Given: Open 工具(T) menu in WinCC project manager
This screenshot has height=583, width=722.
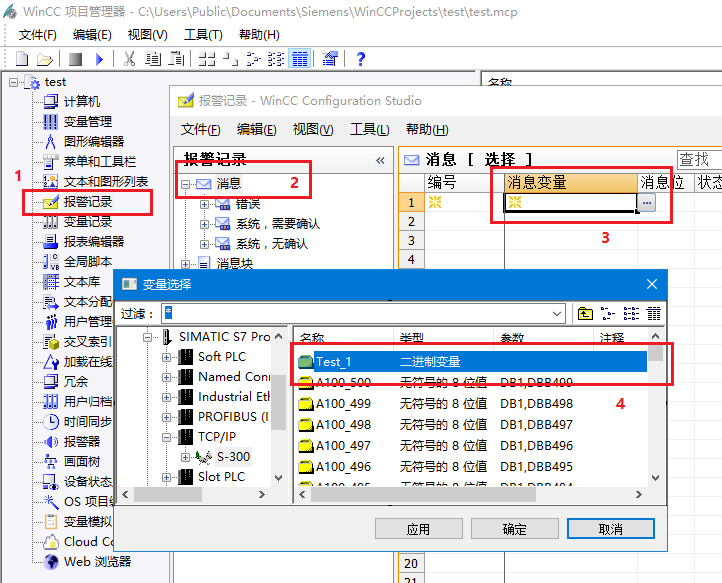Looking at the screenshot, I should point(203,35).
